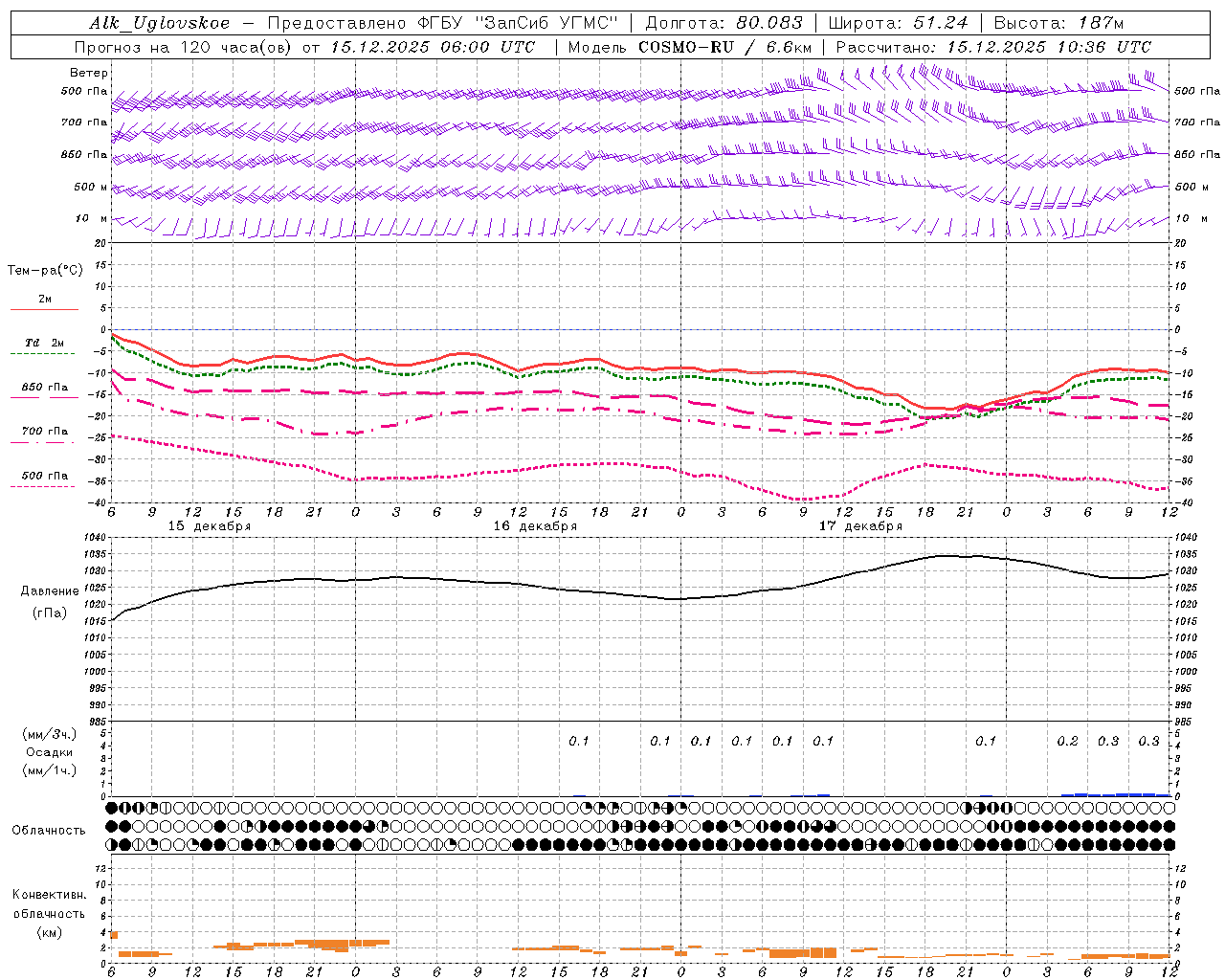Click the Ветер wind panel label
Image resolution: width=1225 pixels, height=980 pixels.
pos(89,73)
